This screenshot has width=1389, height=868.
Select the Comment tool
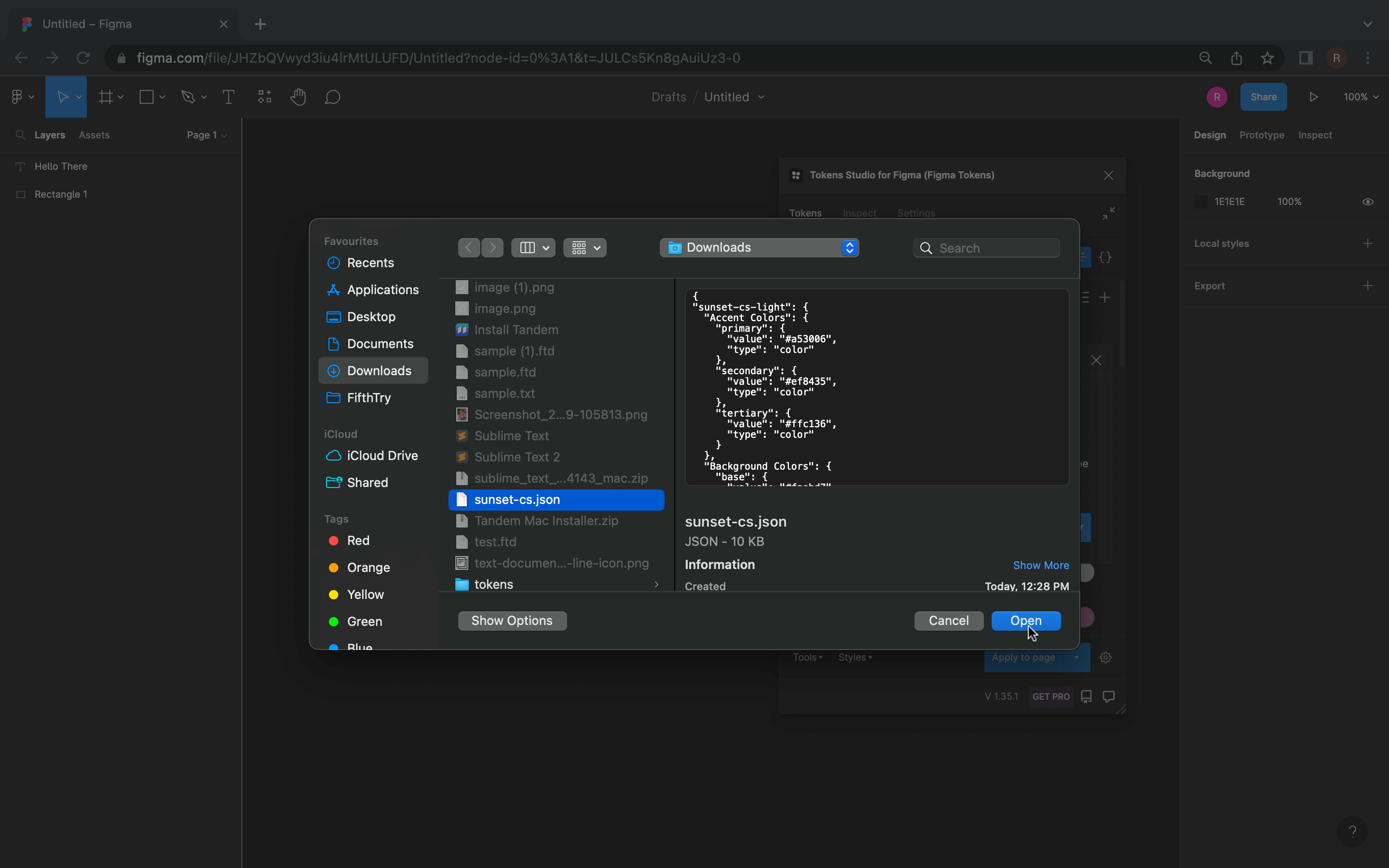coord(333,97)
